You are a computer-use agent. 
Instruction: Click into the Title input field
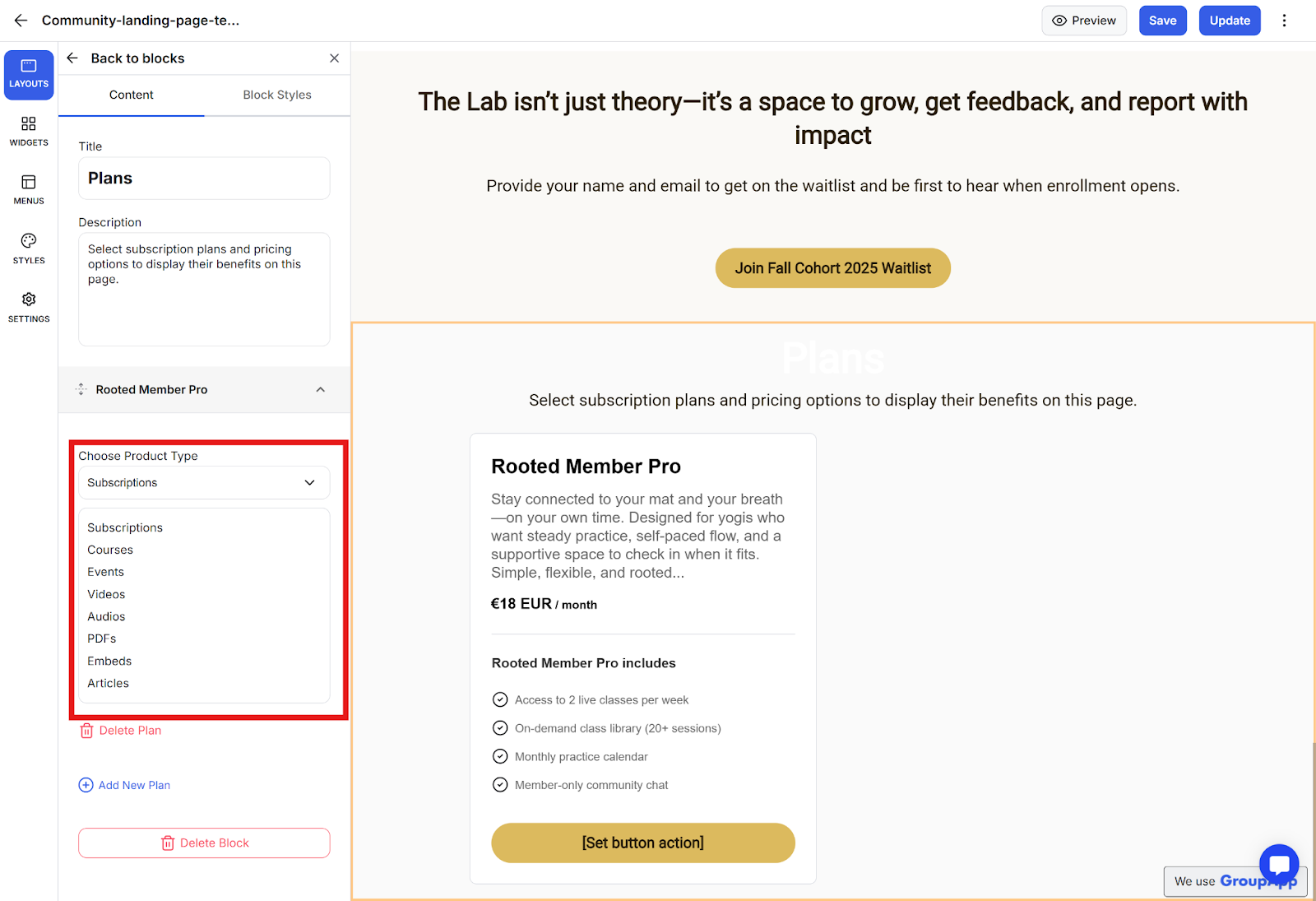pyautogui.click(x=204, y=179)
